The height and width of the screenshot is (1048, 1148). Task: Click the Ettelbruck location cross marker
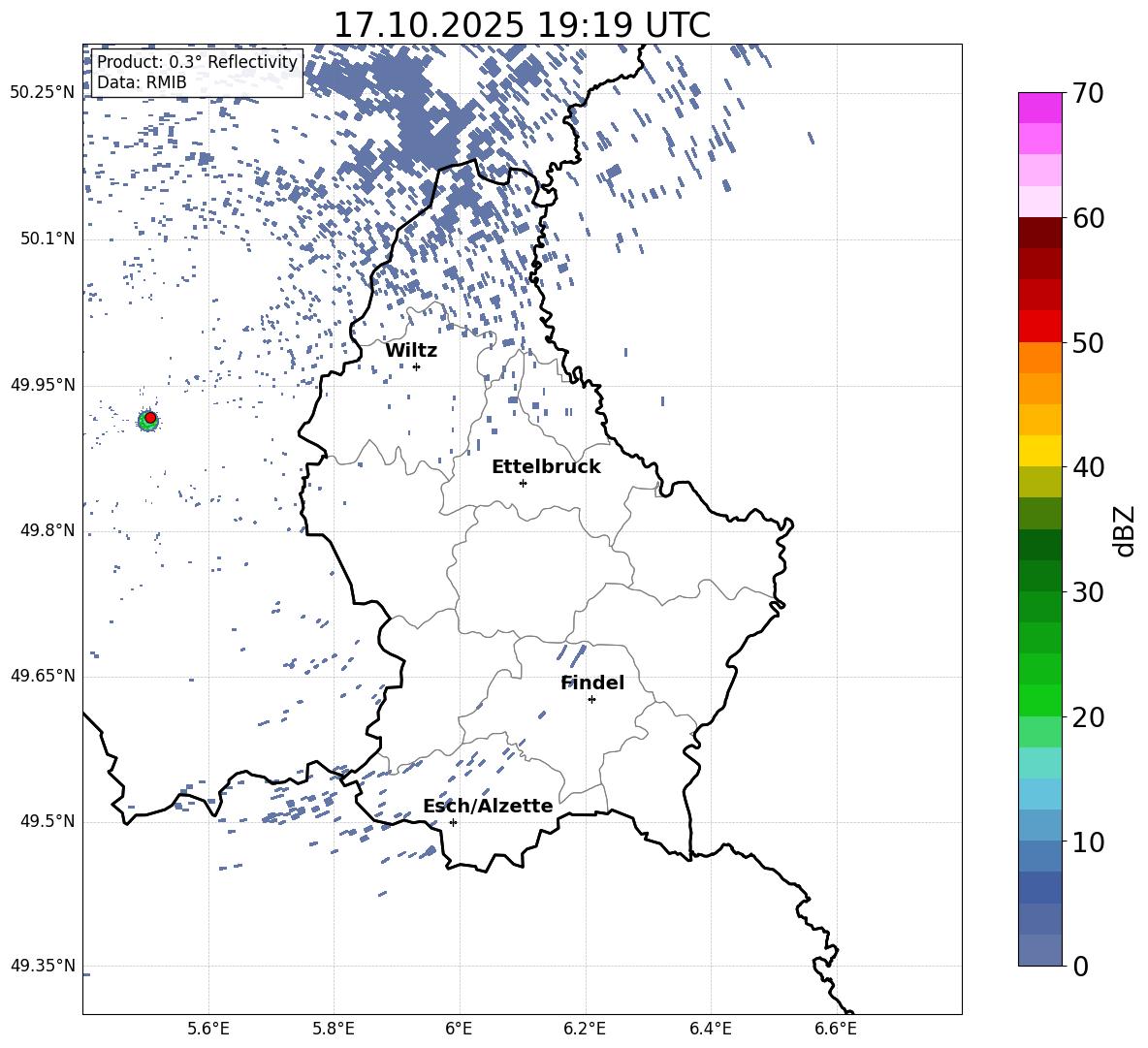pyautogui.click(x=523, y=483)
